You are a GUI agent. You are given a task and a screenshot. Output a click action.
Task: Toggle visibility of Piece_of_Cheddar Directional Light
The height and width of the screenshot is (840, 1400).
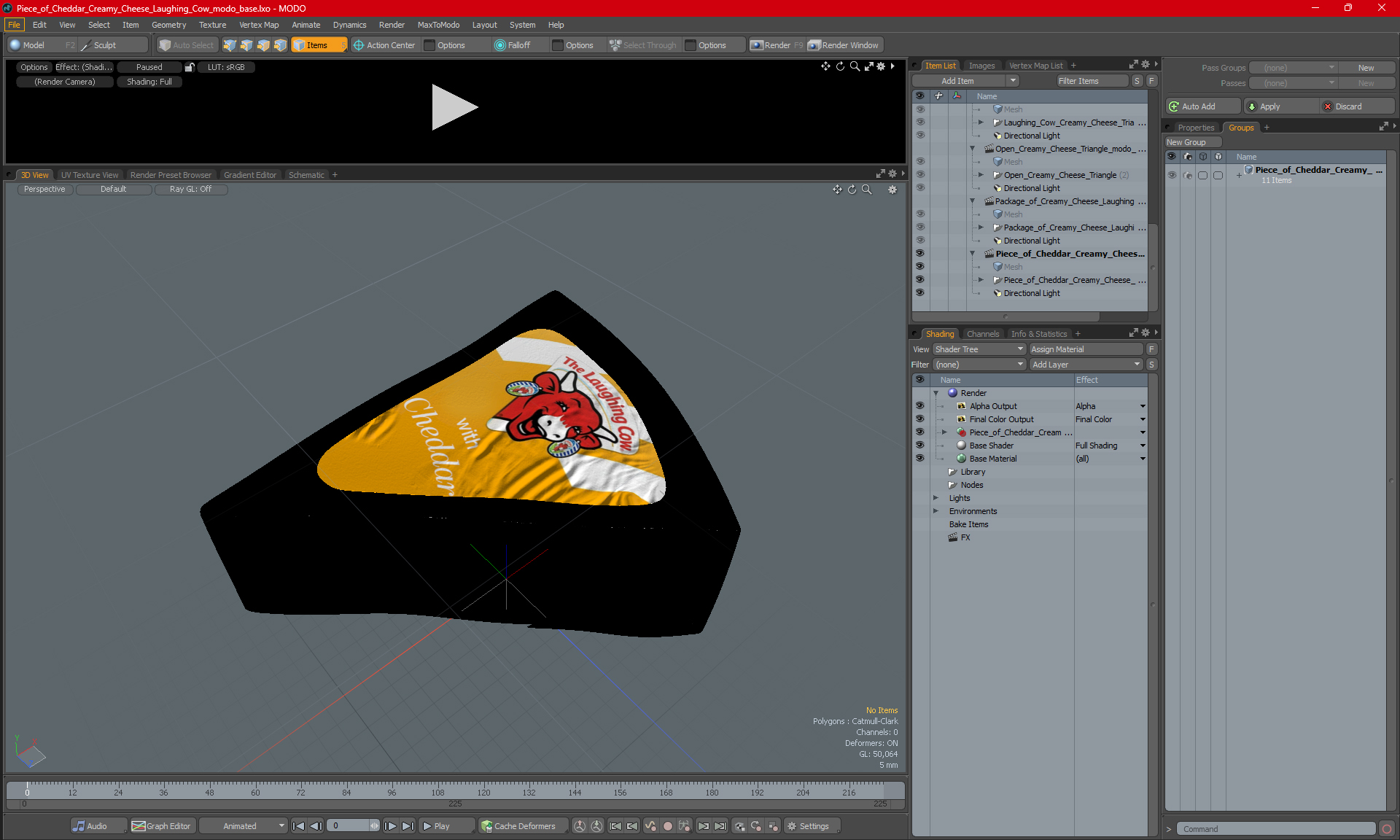click(919, 293)
